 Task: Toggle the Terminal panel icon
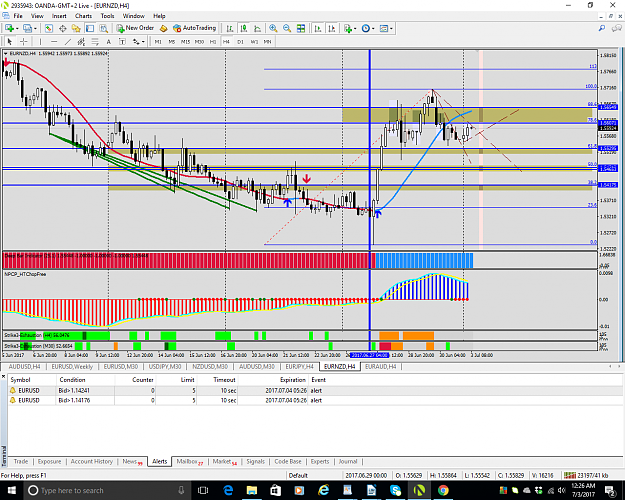point(90,28)
